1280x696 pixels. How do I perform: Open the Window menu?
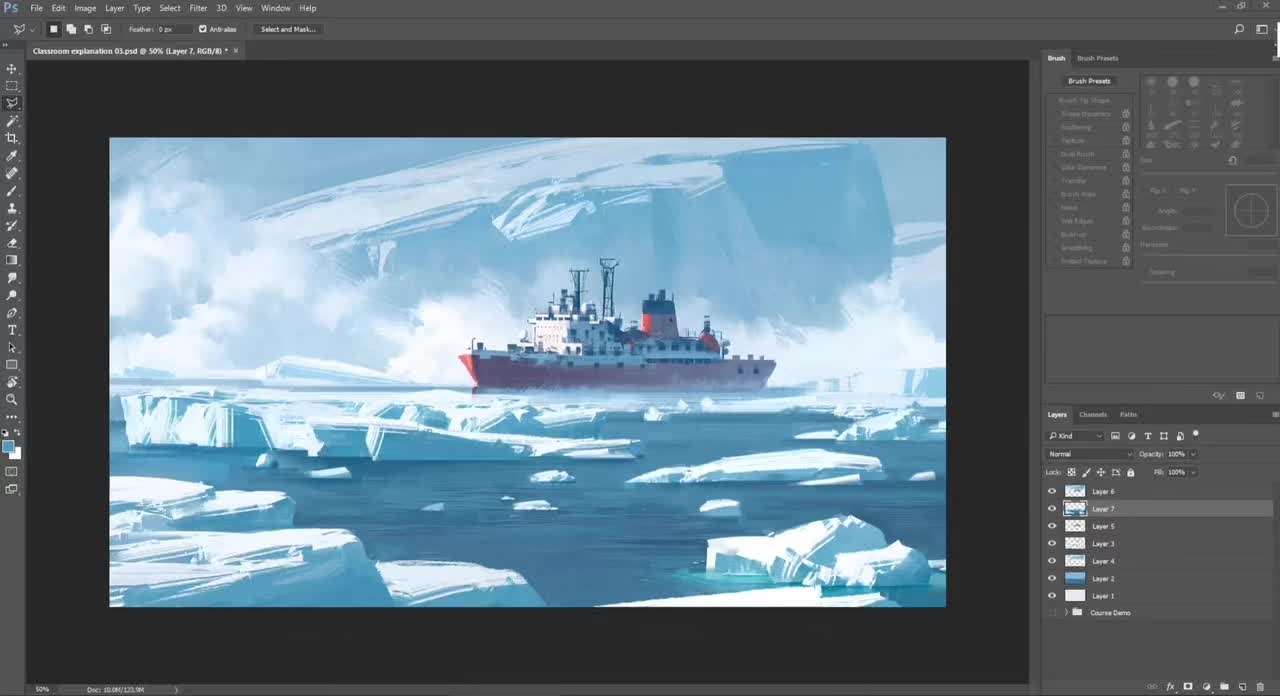tap(276, 8)
